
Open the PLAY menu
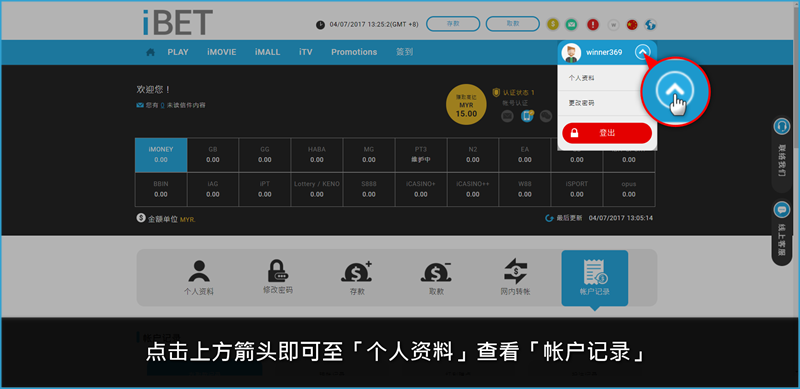[x=178, y=52]
